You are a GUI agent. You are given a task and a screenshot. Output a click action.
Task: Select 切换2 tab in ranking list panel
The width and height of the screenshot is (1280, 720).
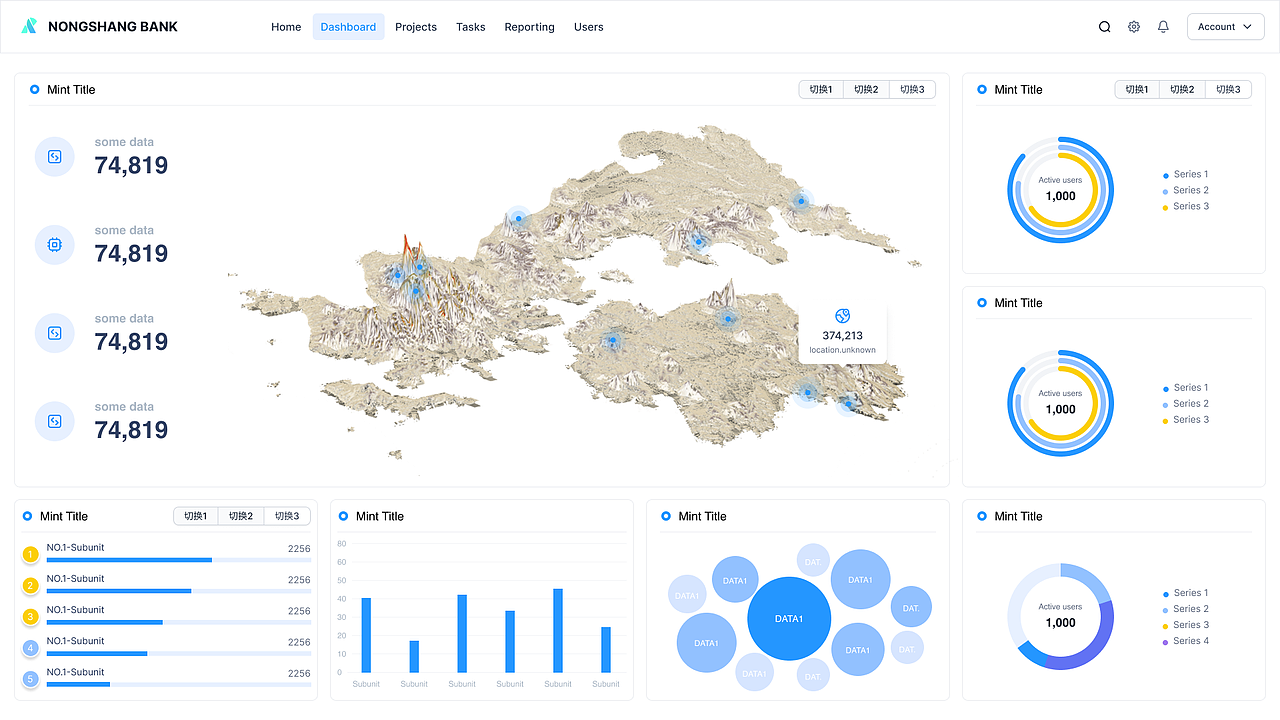(x=241, y=516)
